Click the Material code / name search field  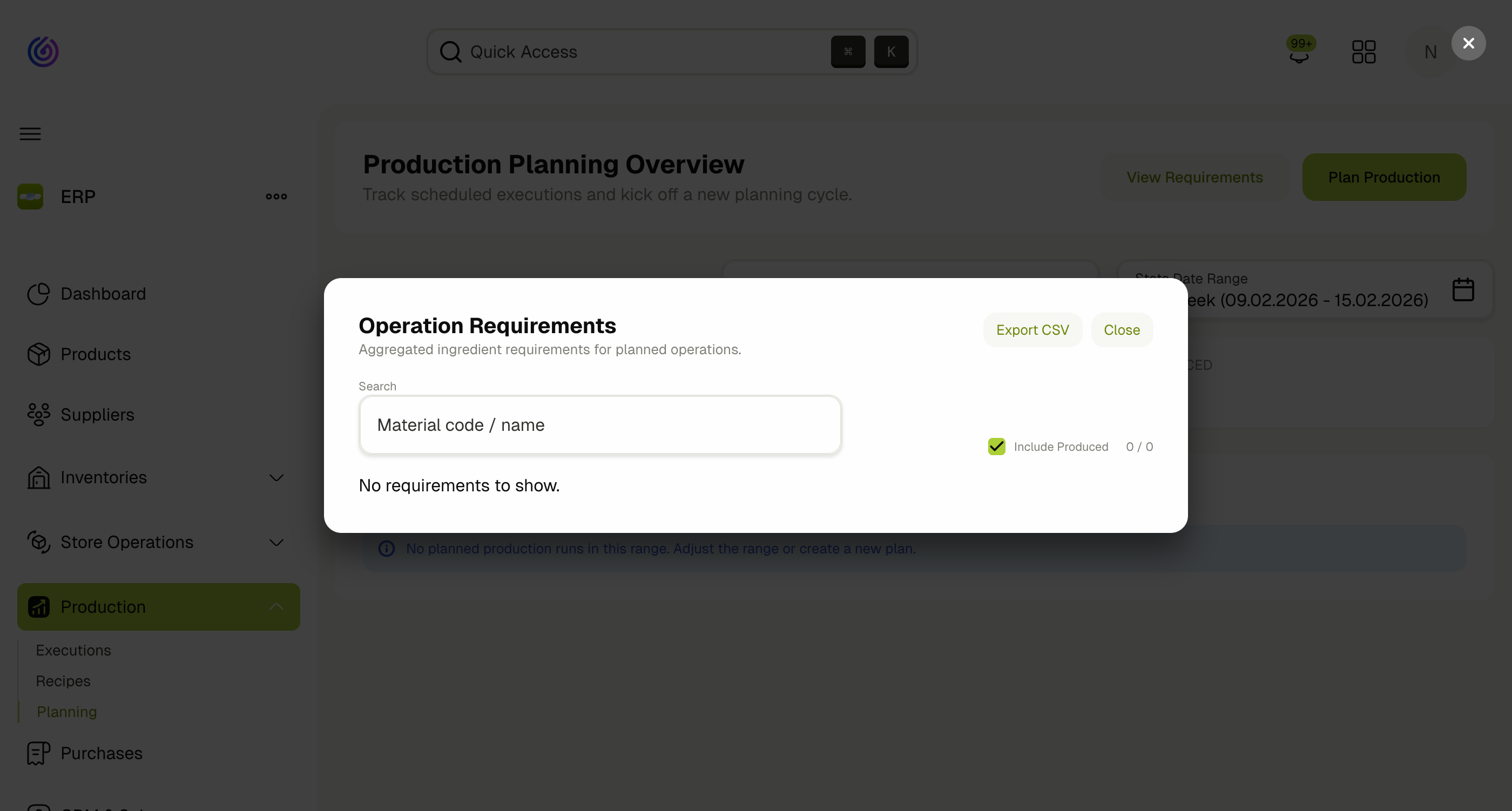[600, 424]
